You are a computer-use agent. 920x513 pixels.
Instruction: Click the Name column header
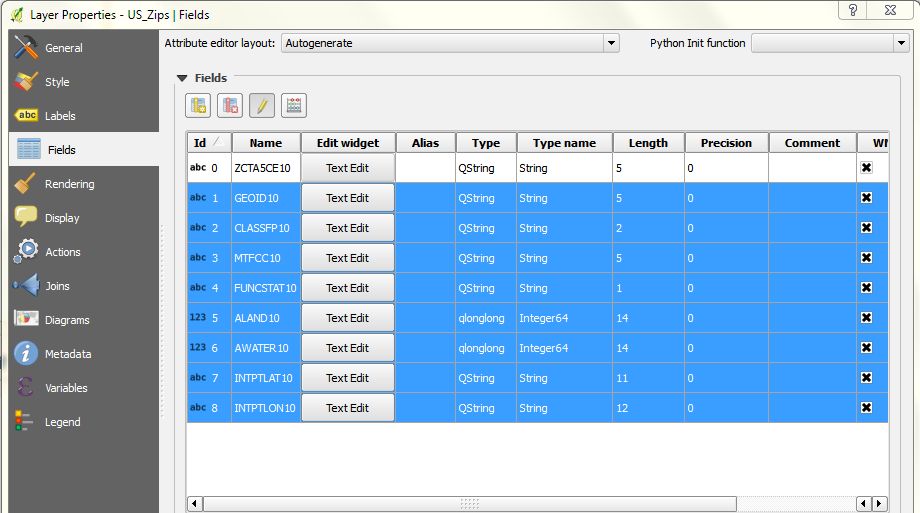[x=266, y=143]
